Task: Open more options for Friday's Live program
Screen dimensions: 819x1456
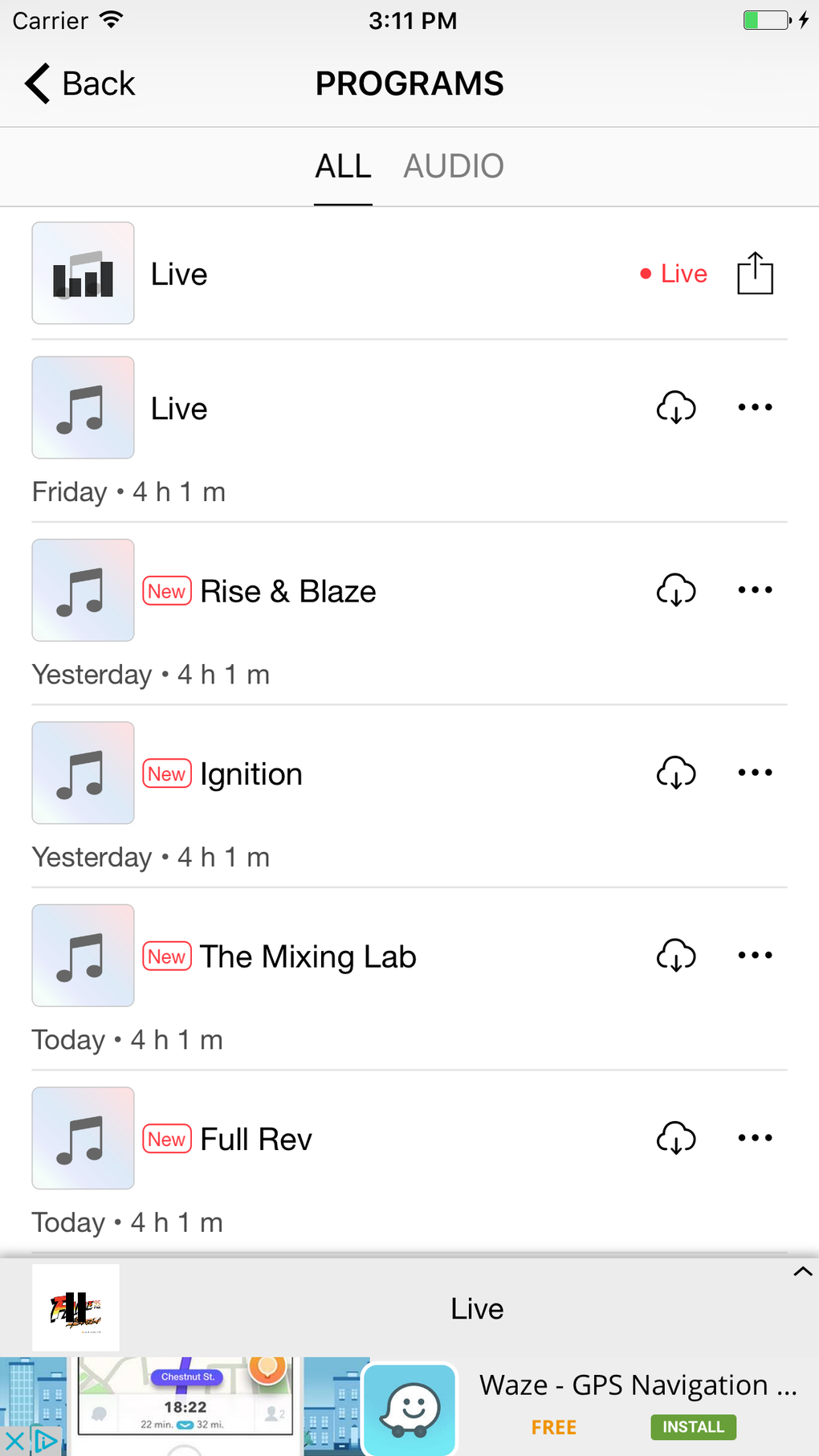Action: [755, 408]
